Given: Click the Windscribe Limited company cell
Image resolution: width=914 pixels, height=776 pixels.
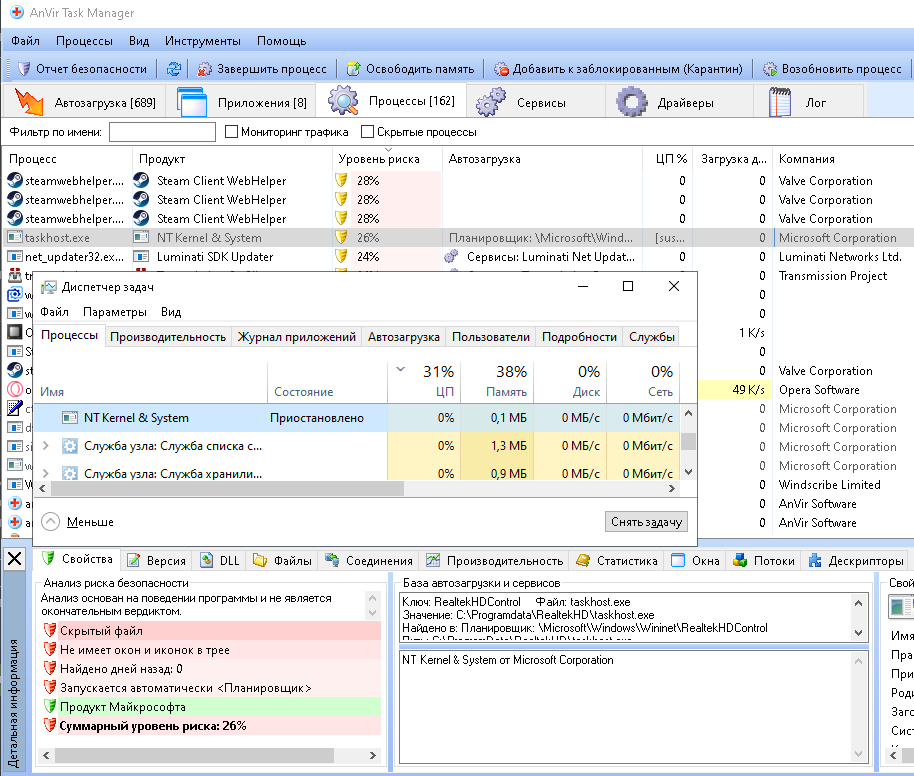Looking at the screenshot, I should [829, 484].
